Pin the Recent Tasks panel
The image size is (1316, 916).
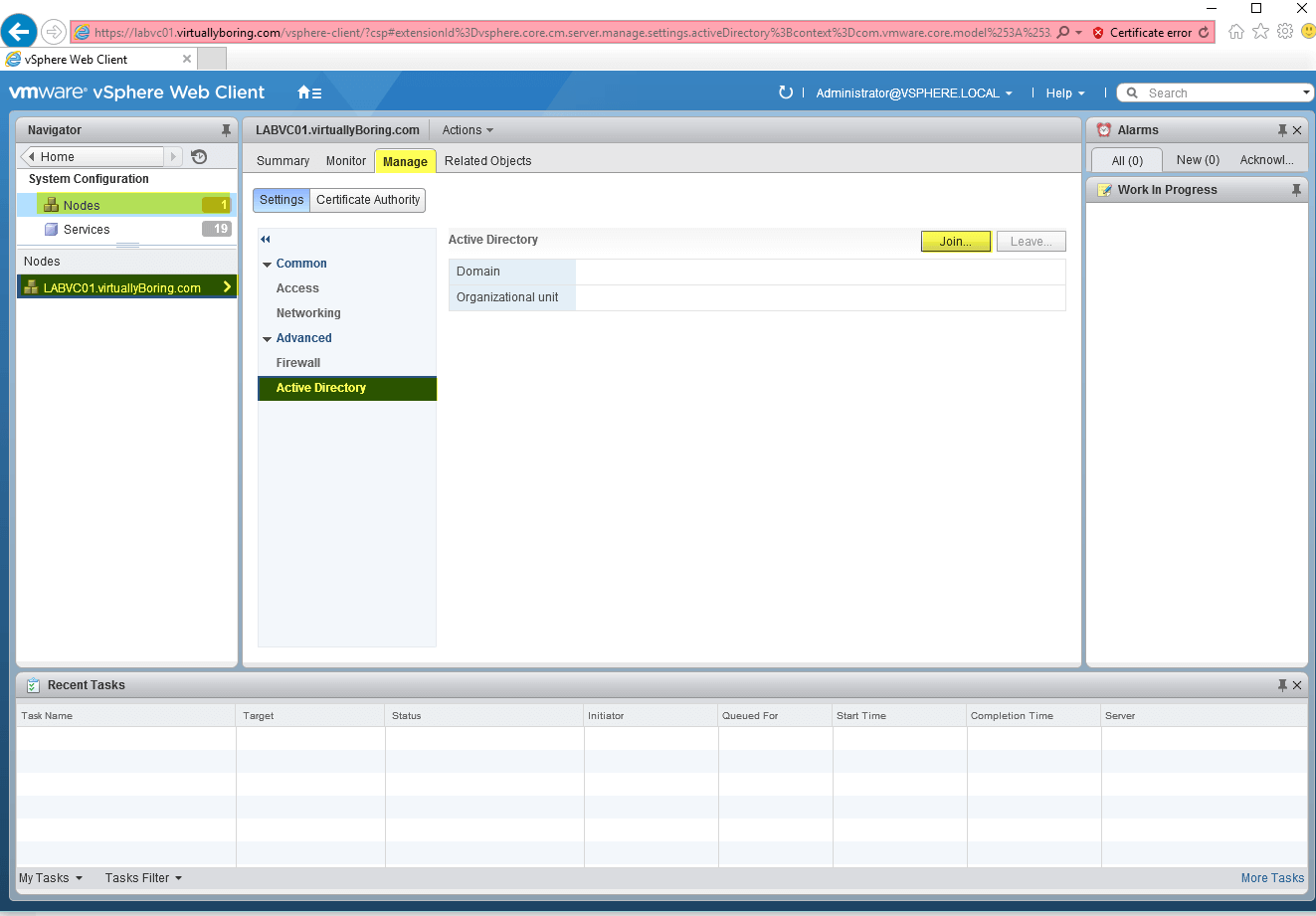point(1282,685)
